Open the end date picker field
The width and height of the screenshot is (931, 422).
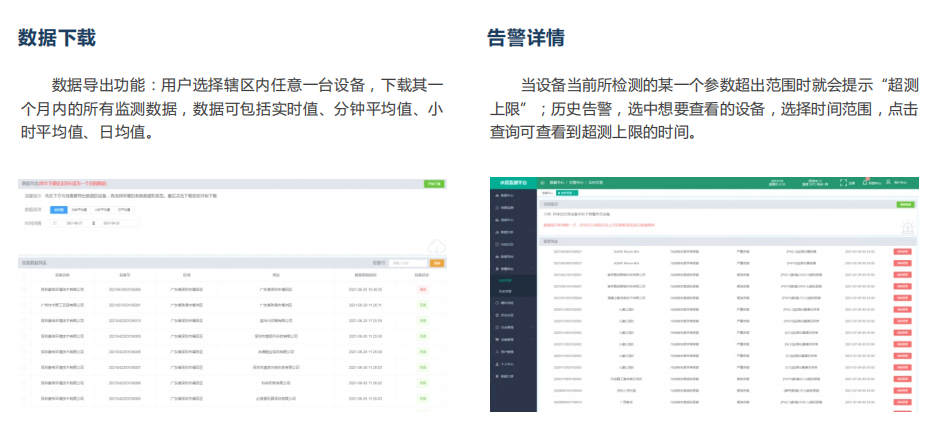112,224
